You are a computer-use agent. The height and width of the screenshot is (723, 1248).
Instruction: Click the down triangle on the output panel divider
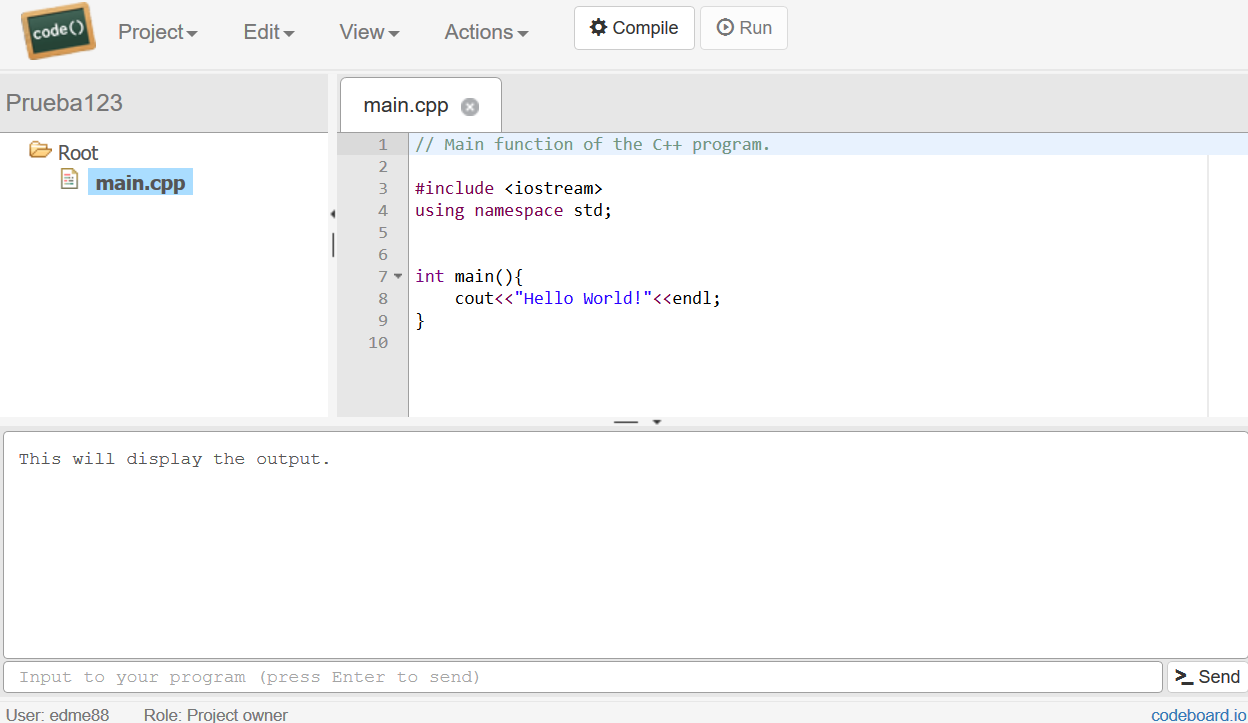pyautogui.click(x=656, y=423)
